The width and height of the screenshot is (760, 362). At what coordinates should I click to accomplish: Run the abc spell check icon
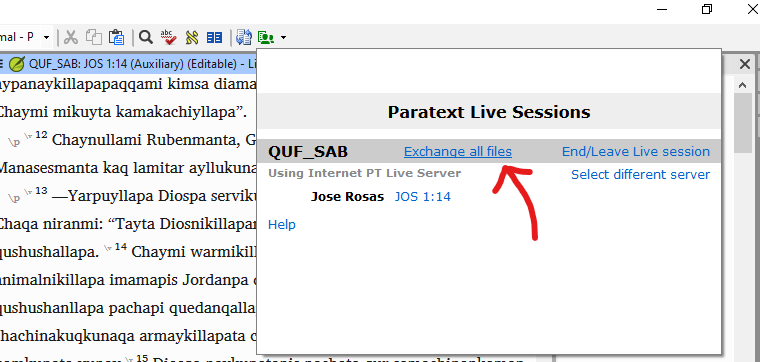pos(168,37)
